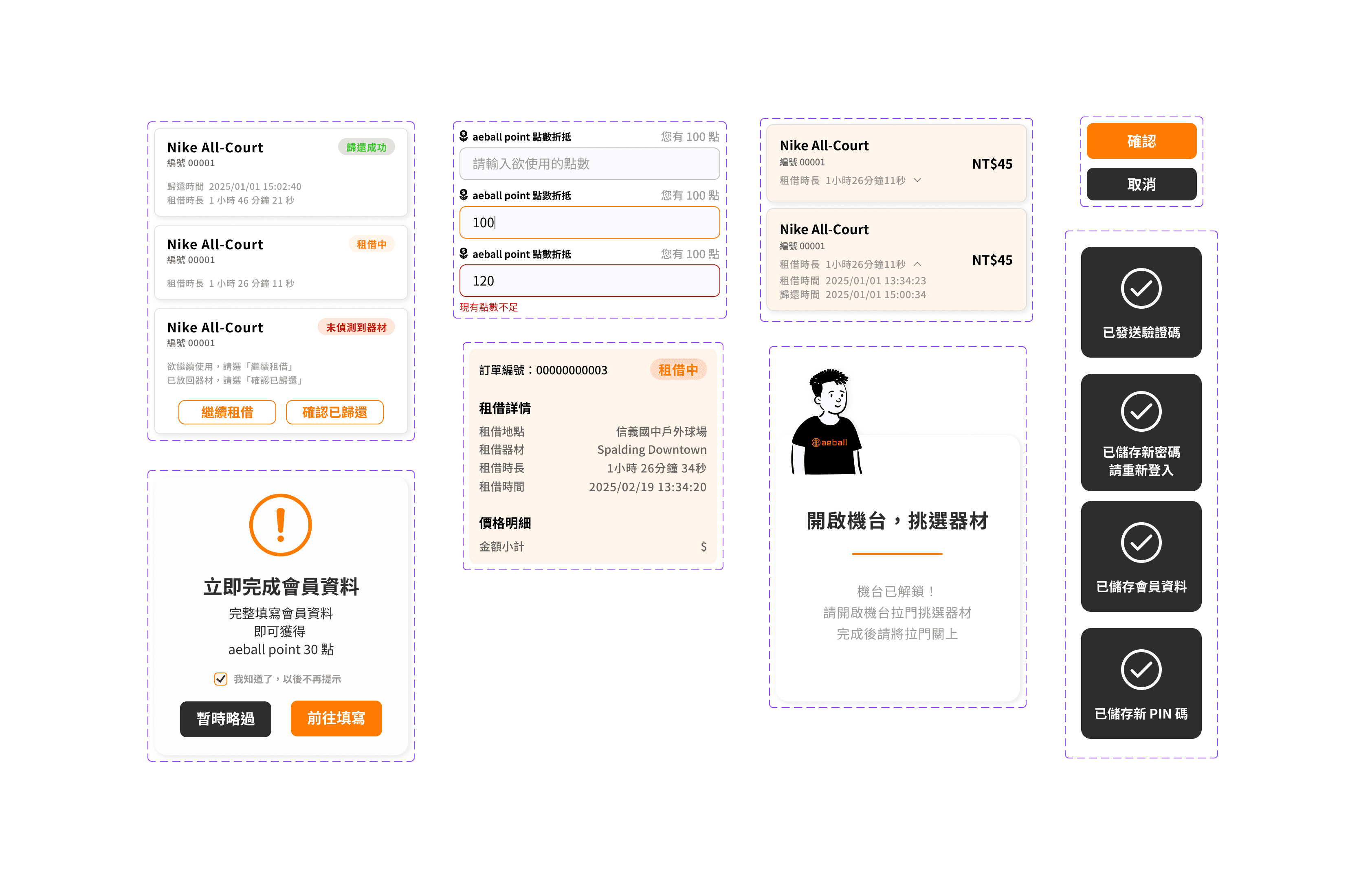Click the 繼續租借 button
Image resolution: width=1372 pixels, height=879 pixels.
[x=226, y=412]
